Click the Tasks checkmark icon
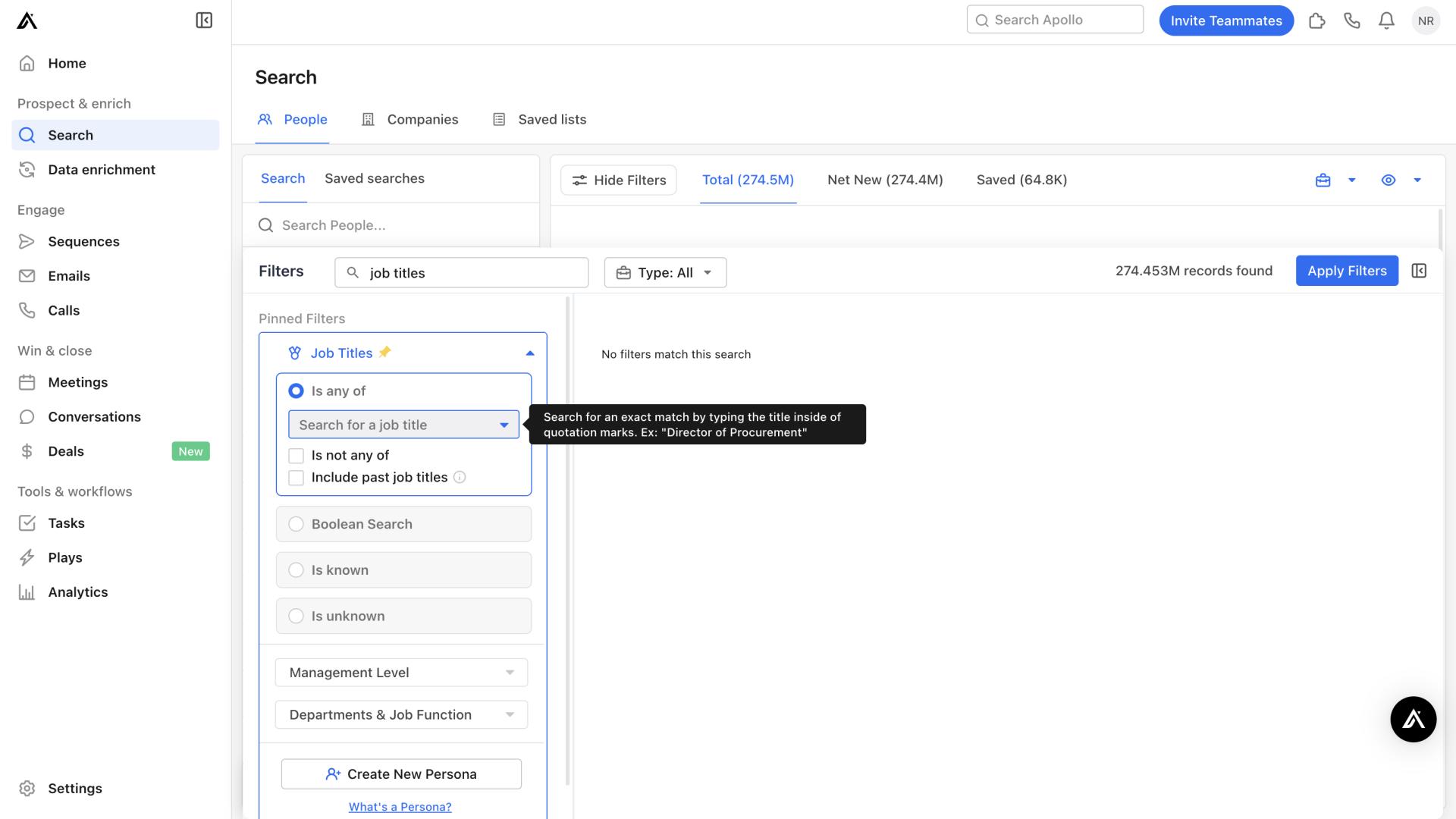The image size is (1456, 819). pyautogui.click(x=27, y=523)
